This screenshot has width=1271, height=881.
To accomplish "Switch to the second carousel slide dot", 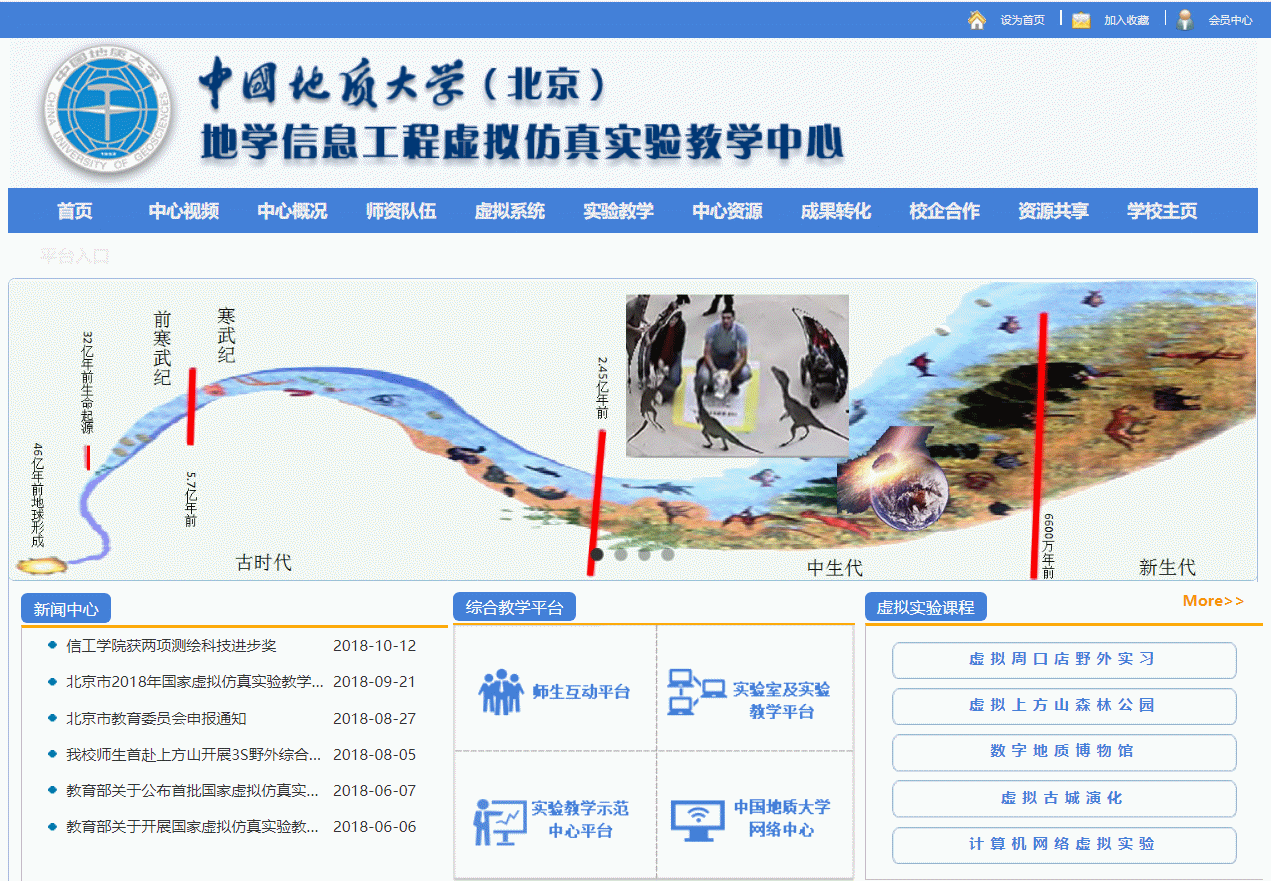I will tap(621, 554).
